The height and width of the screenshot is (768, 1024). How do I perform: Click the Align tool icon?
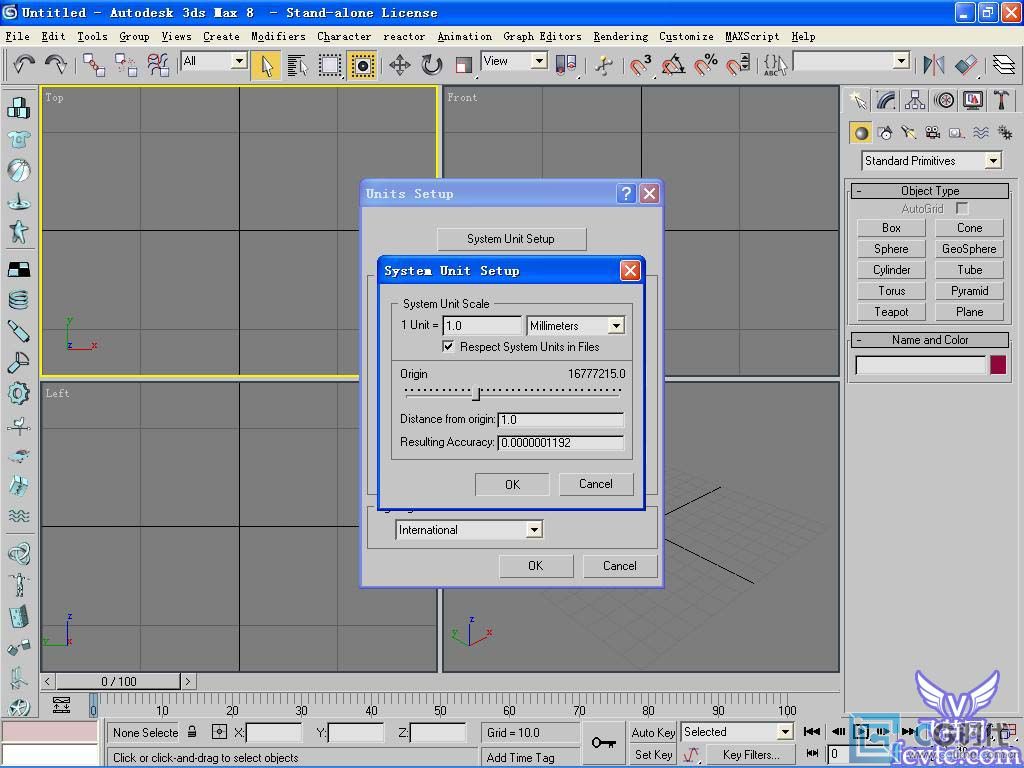(966, 65)
